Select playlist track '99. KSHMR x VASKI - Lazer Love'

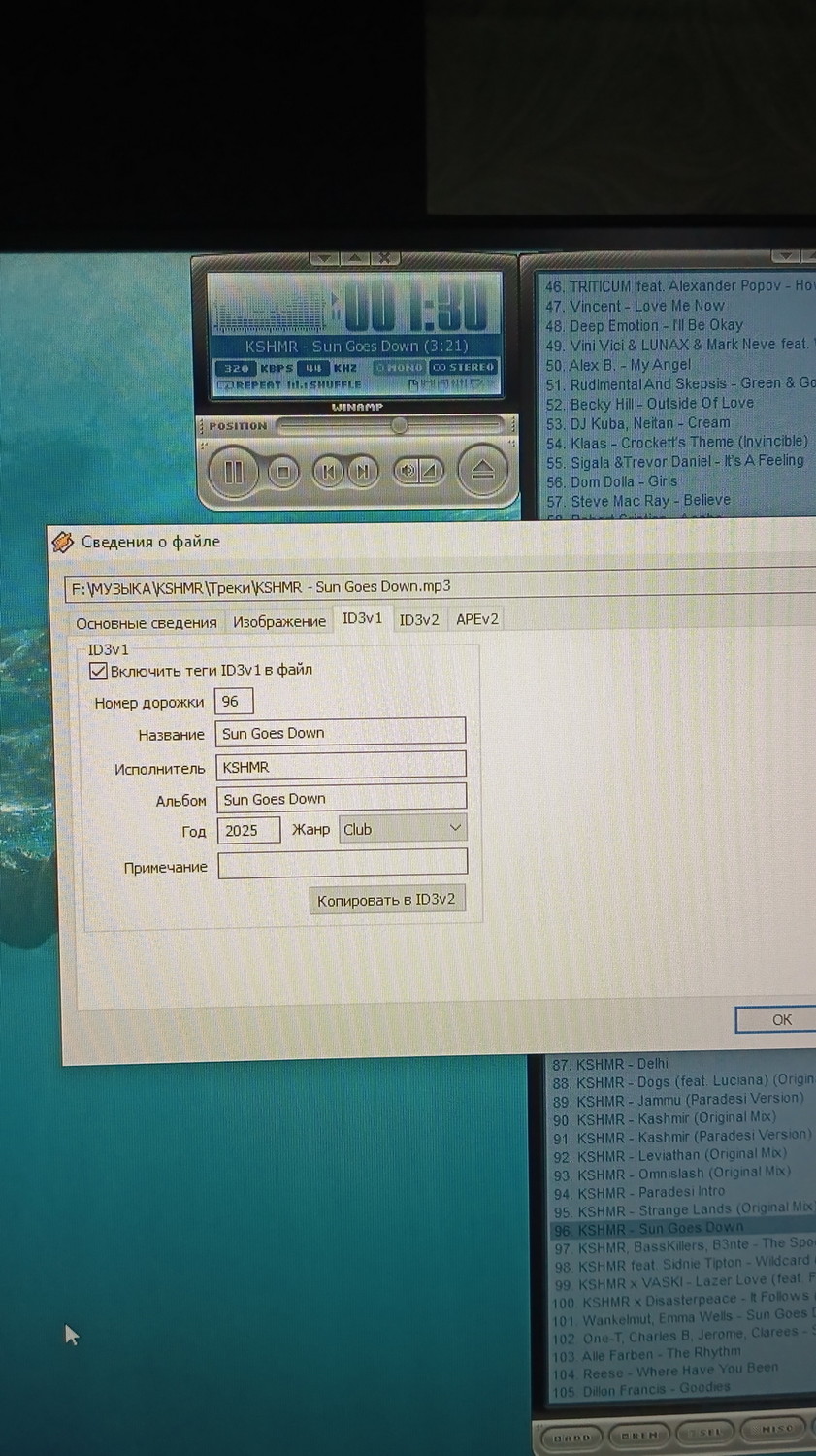[x=684, y=1283]
